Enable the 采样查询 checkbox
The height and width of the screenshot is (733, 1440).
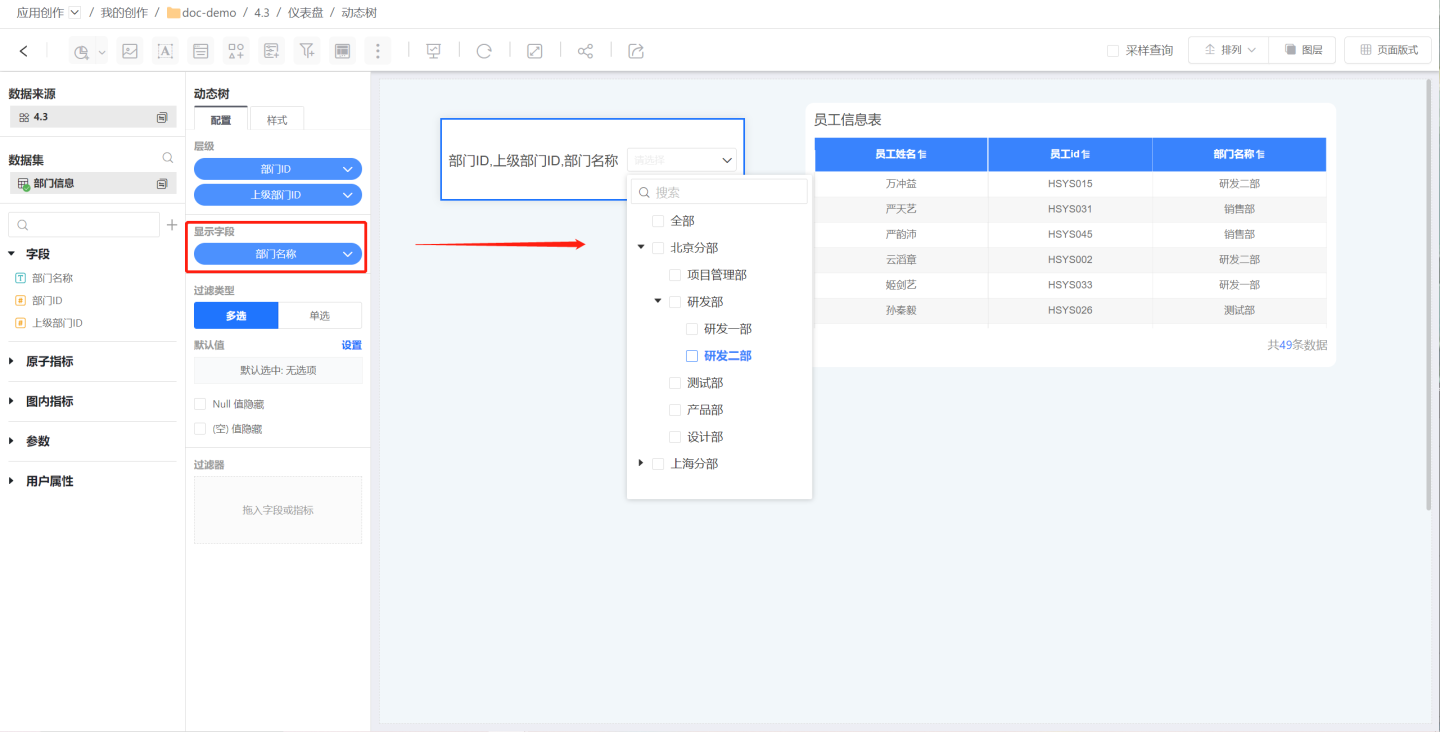pyautogui.click(x=1113, y=51)
